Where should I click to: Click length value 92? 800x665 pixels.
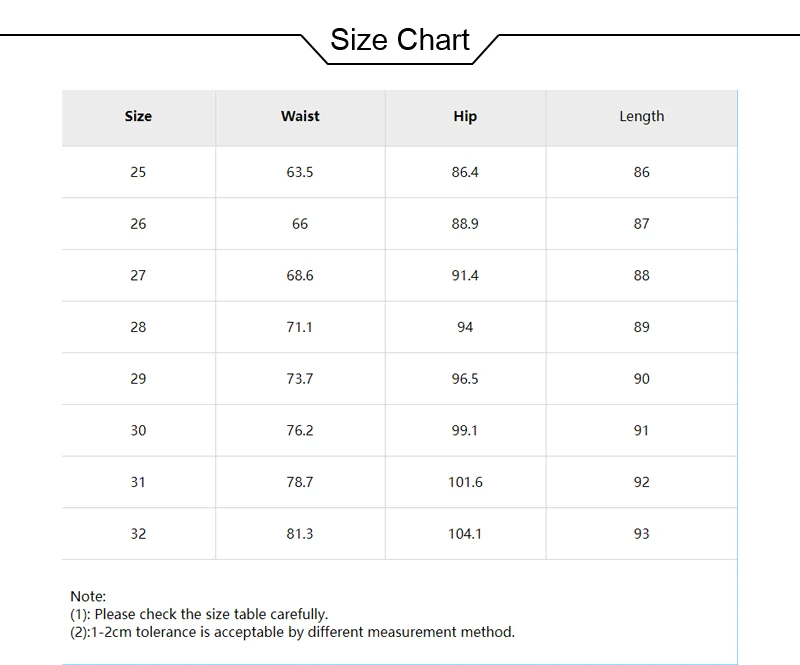(x=642, y=482)
